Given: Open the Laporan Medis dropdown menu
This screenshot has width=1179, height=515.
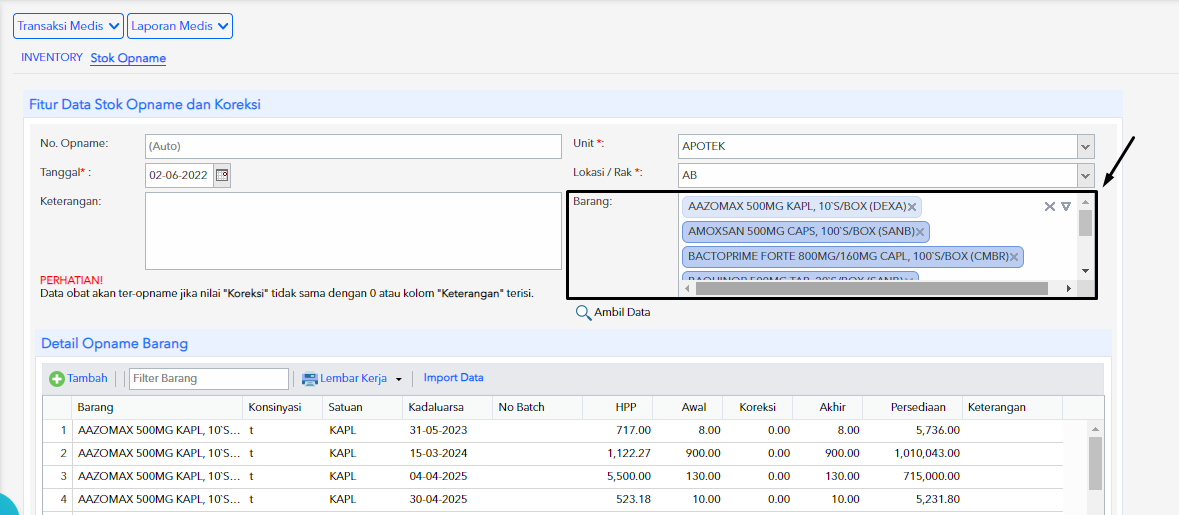Looking at the screenshot, I should tap(180, 26).
